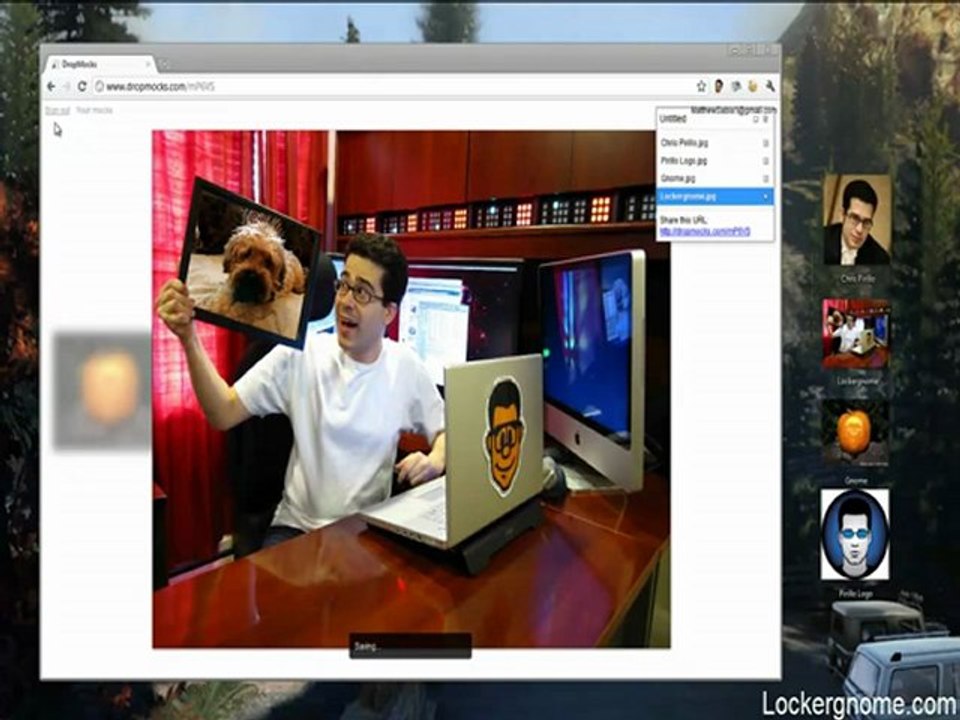Click the browser forward arrow

66,87
